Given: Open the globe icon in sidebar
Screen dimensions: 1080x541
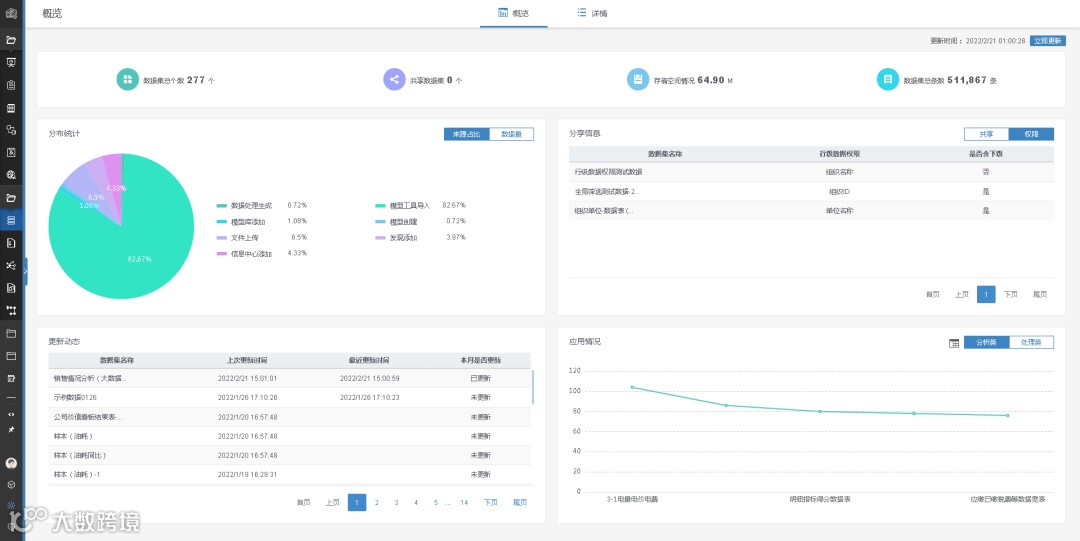Looking at the screenshot, I should point(11,175).
